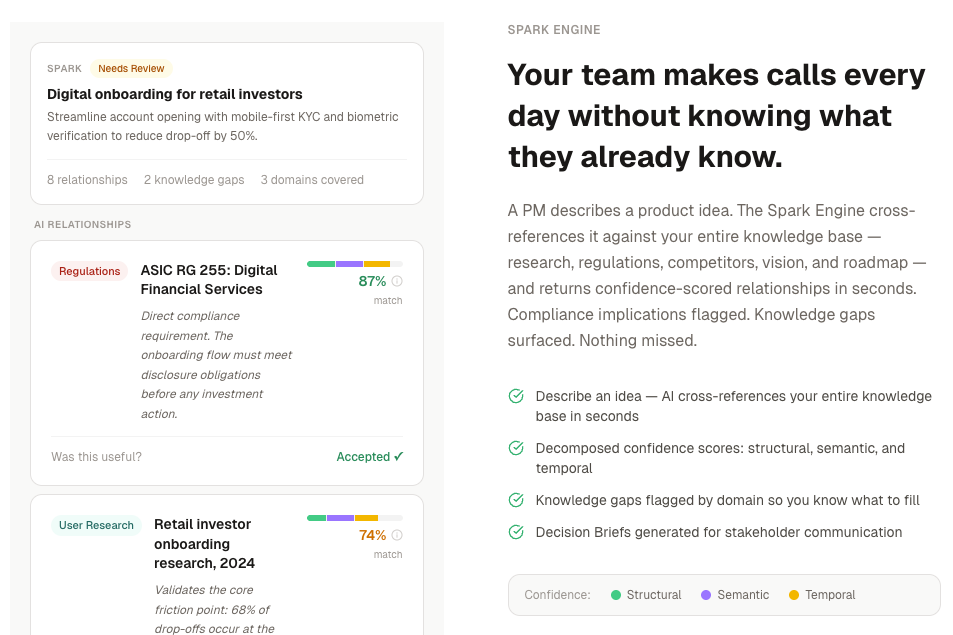Screen dimensions: 953x635
Task: Click the 'Semantic' legend label
Action: (743, 595)
